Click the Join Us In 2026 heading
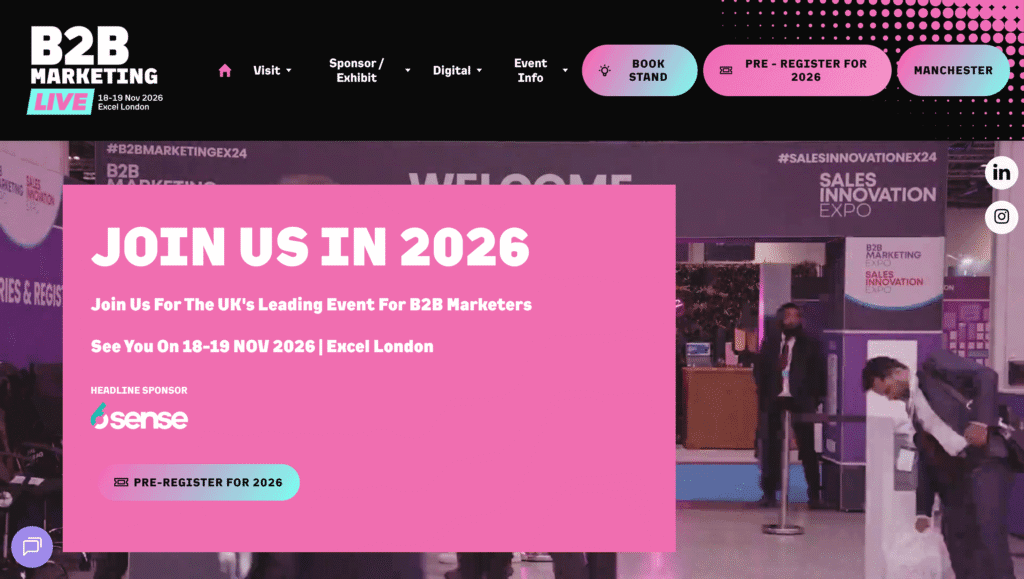Image resolution: width=1024 pixels, height=579 pixels. click(310, 247)
